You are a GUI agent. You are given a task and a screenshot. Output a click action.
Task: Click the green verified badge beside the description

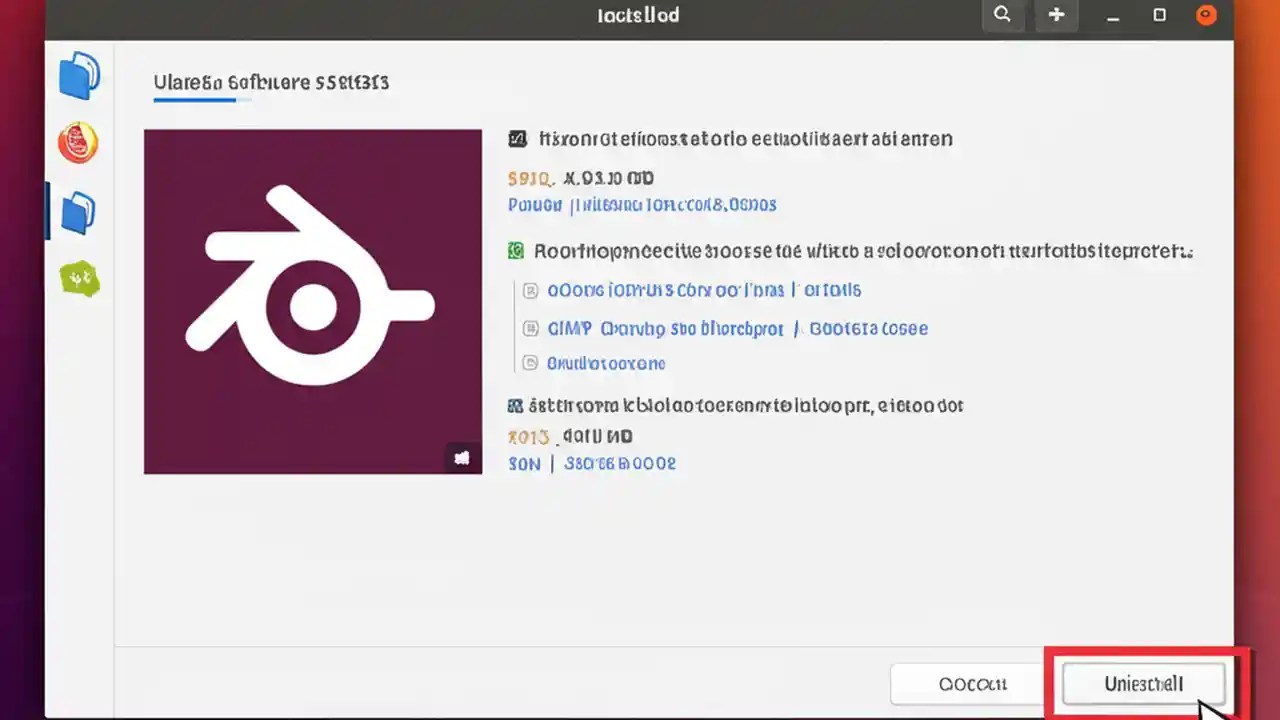[x=516, y=250]
